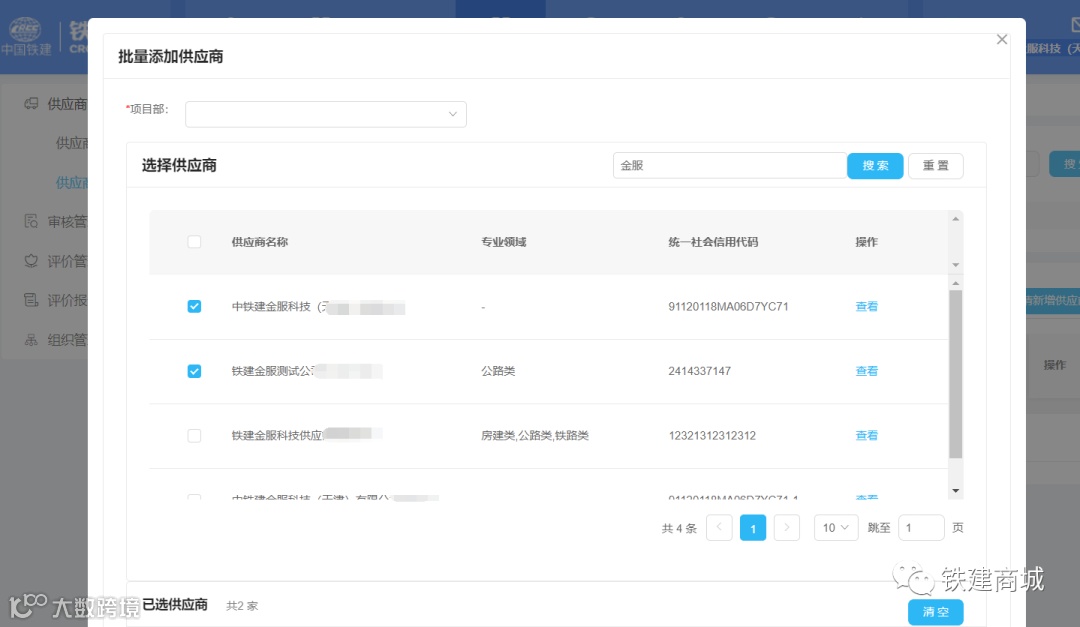Click the 供应商 sidebar icon in background page

[31, 104]
